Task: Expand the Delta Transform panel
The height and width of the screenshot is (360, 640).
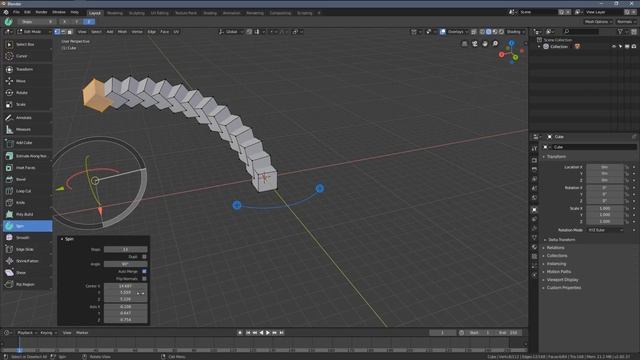Action: click(561, 240)
